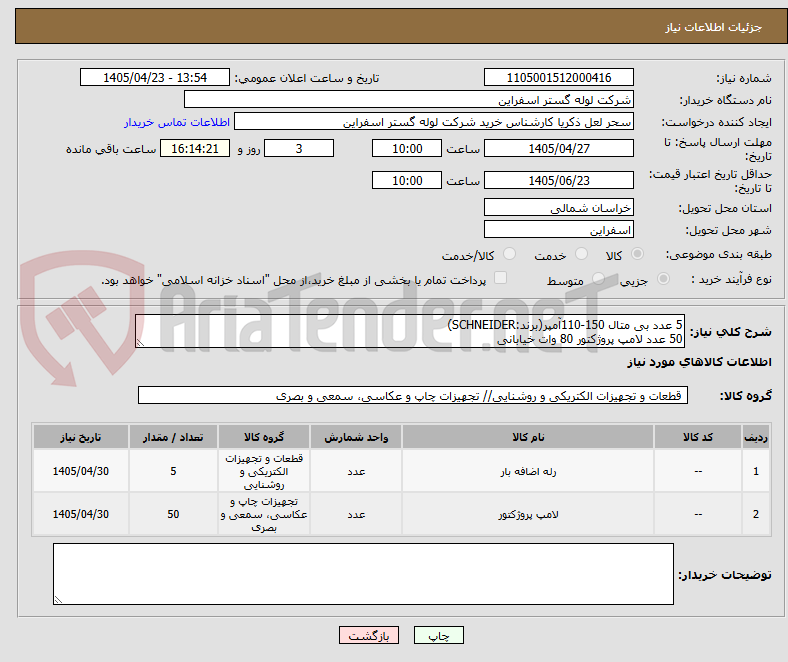This screenshot has width=788, height=662.
Task: Click the واحد شمارش column header
Action: (356, 437)
